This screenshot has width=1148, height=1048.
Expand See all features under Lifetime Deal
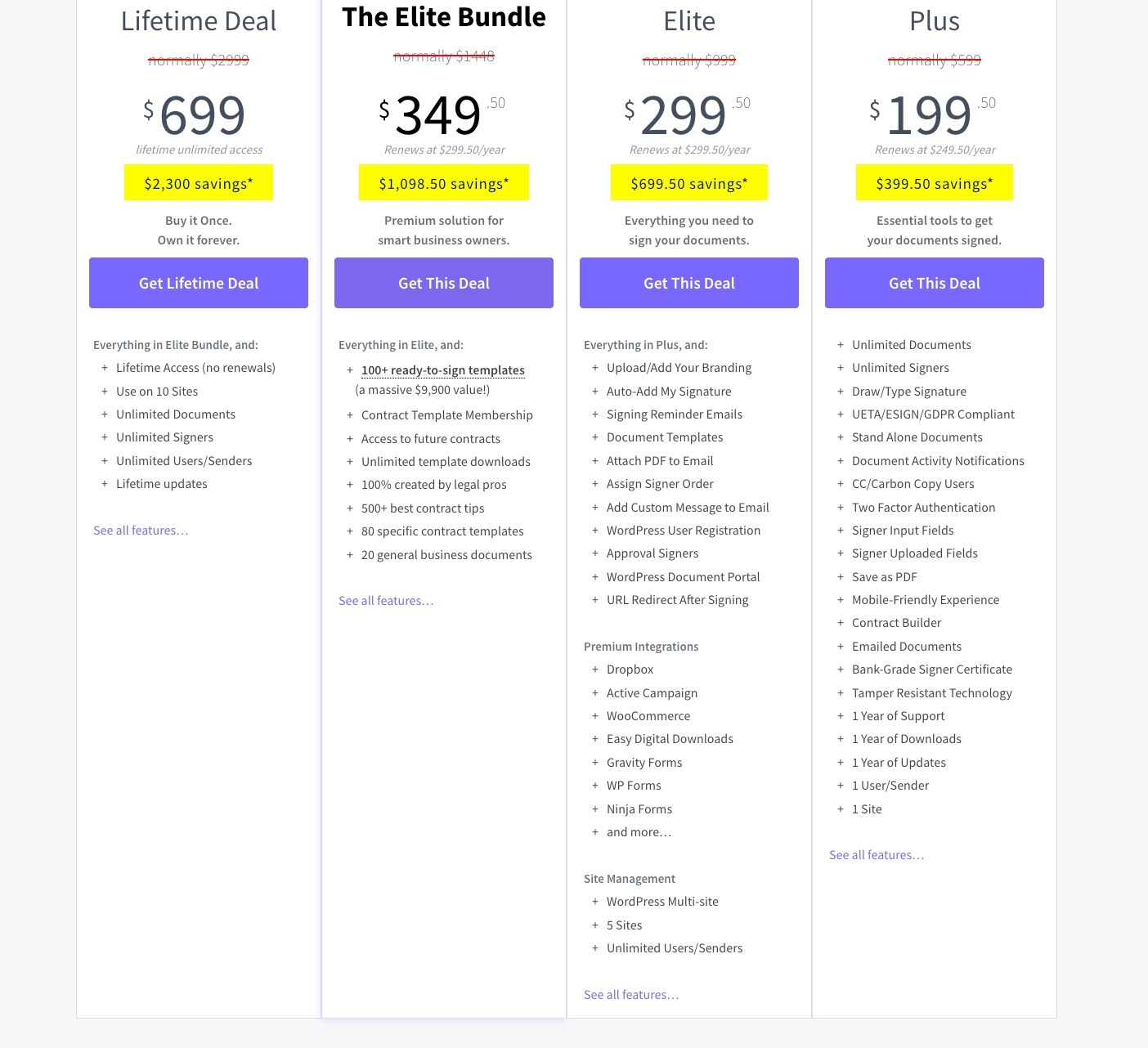click(x=141, y=531)
